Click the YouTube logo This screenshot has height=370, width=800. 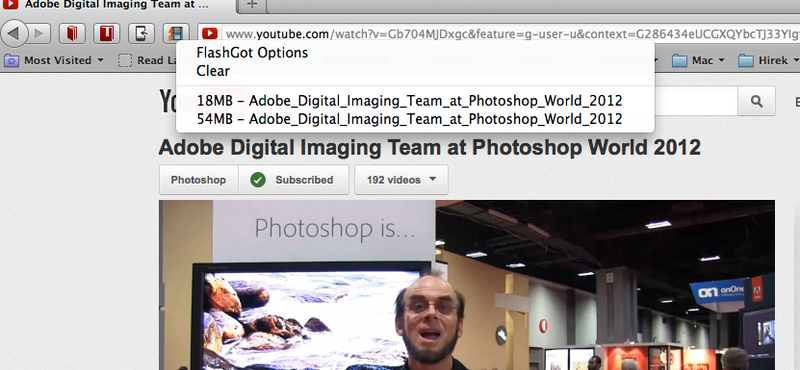pyautogui.click(x=168, y=101)
